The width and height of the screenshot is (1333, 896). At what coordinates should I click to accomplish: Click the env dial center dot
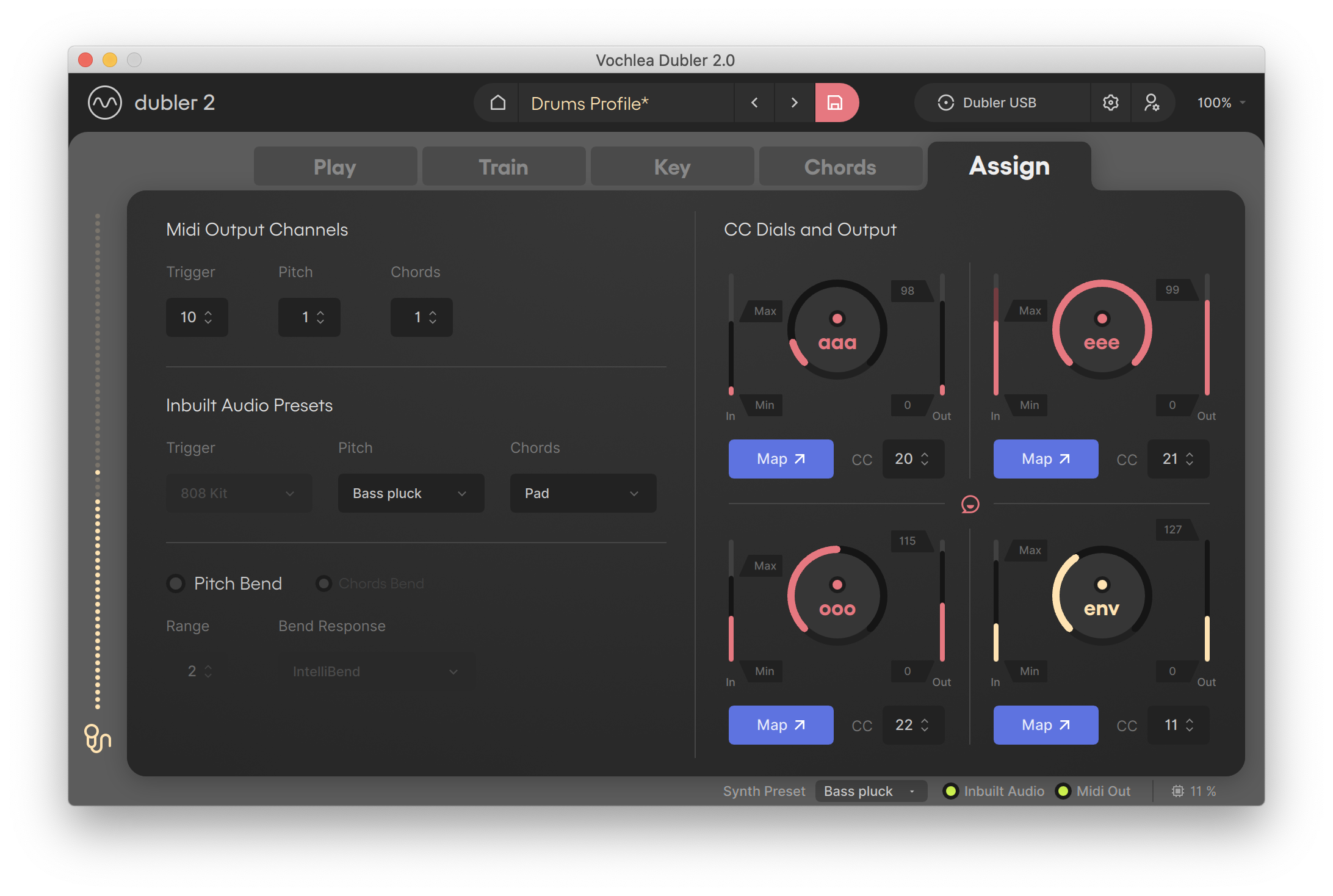click(1102, 584)
